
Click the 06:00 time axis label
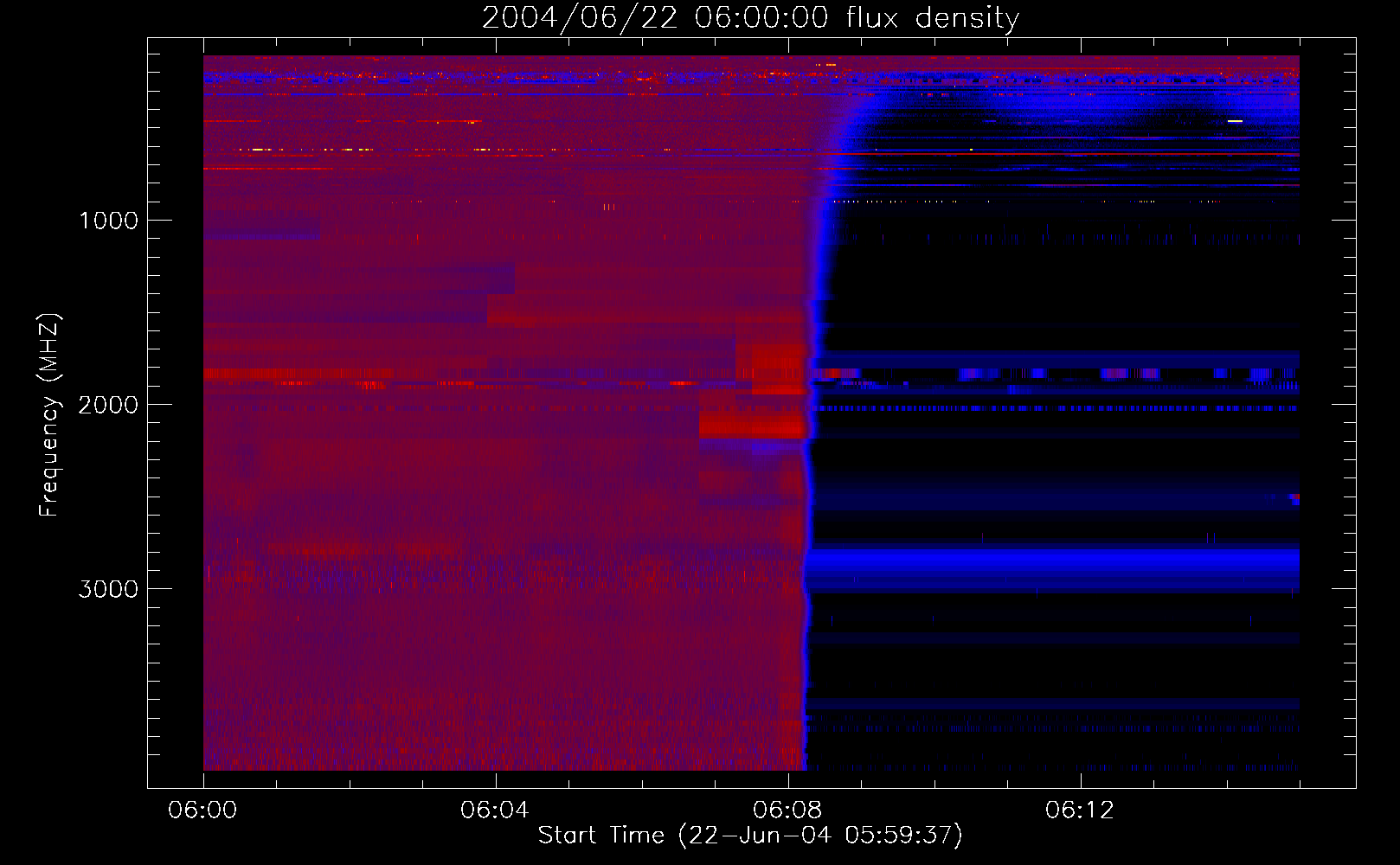(x=202, y=811)
